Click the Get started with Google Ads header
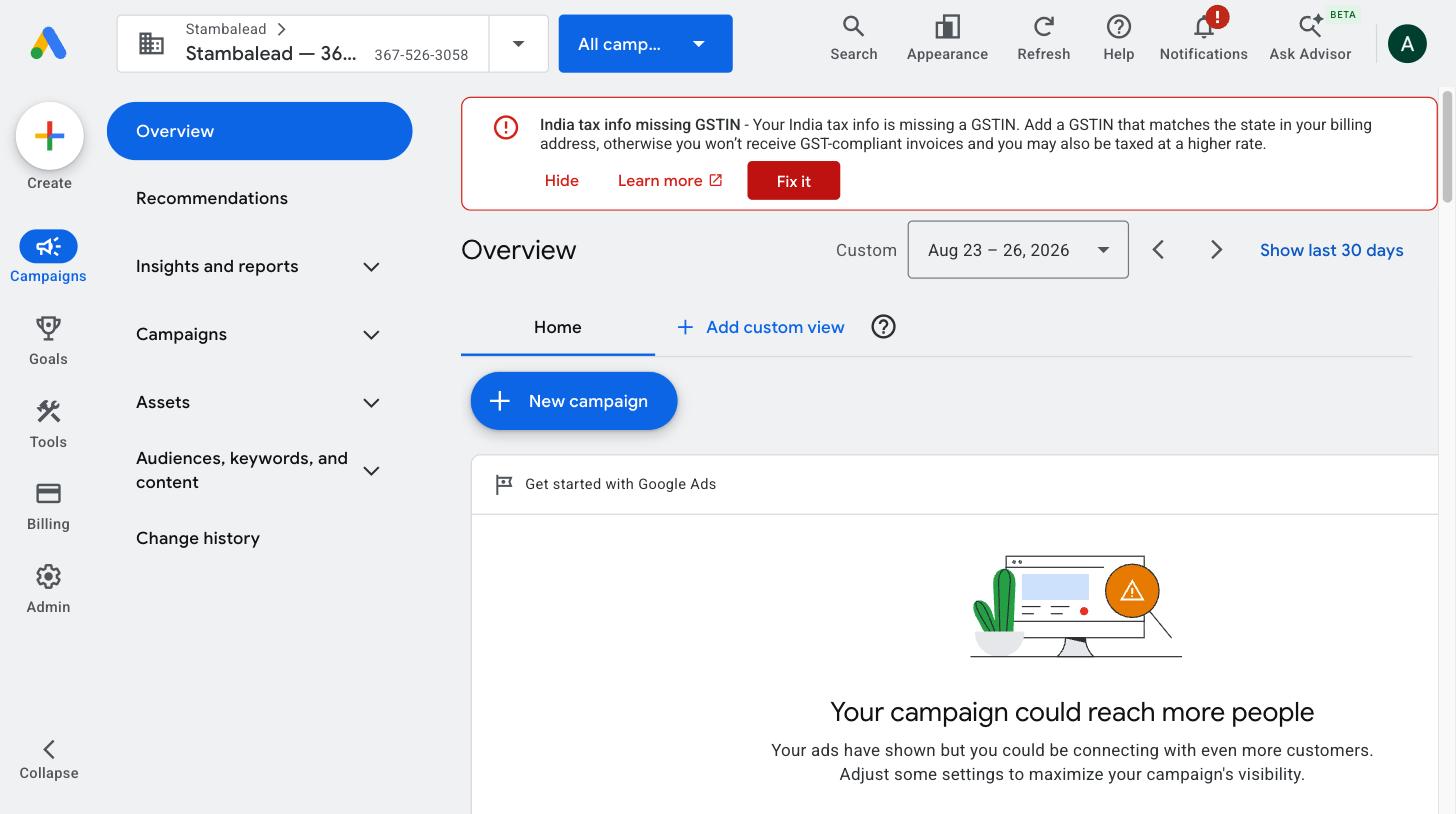This screenshot has width=1456, height=814. tap(620, 484)
